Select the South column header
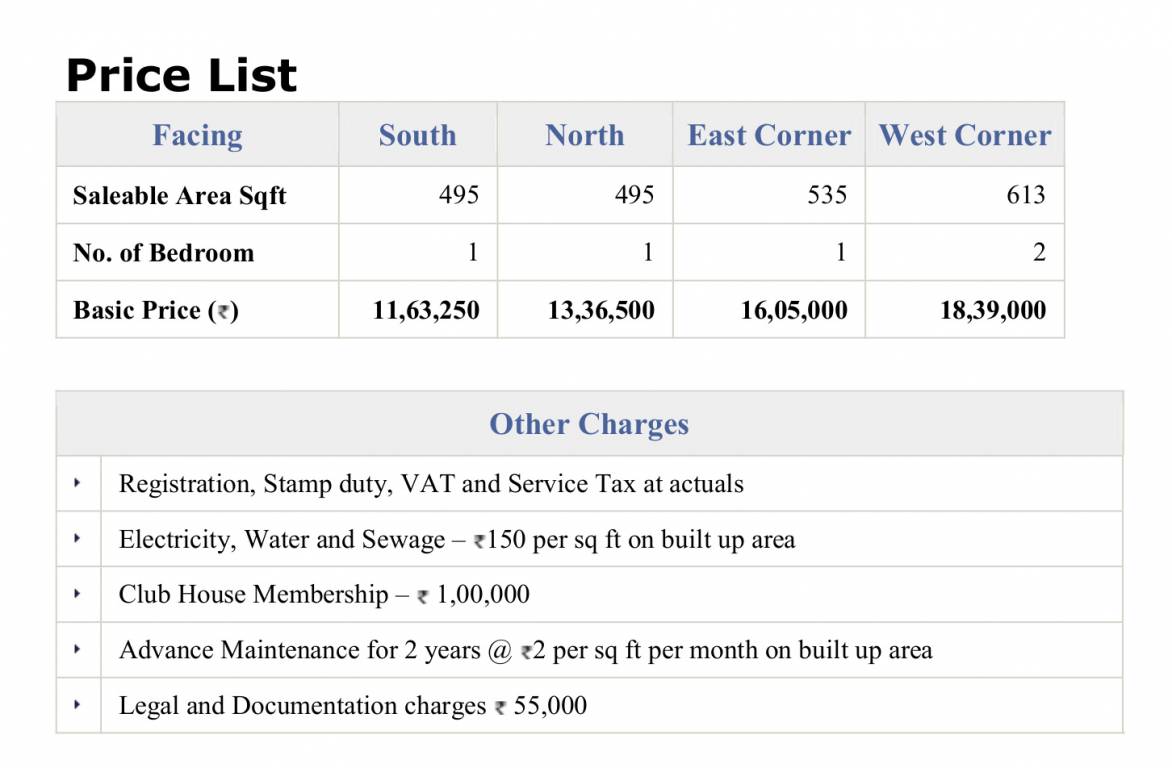The height and width of the screenshot is (768, 1172). point(417,135)
